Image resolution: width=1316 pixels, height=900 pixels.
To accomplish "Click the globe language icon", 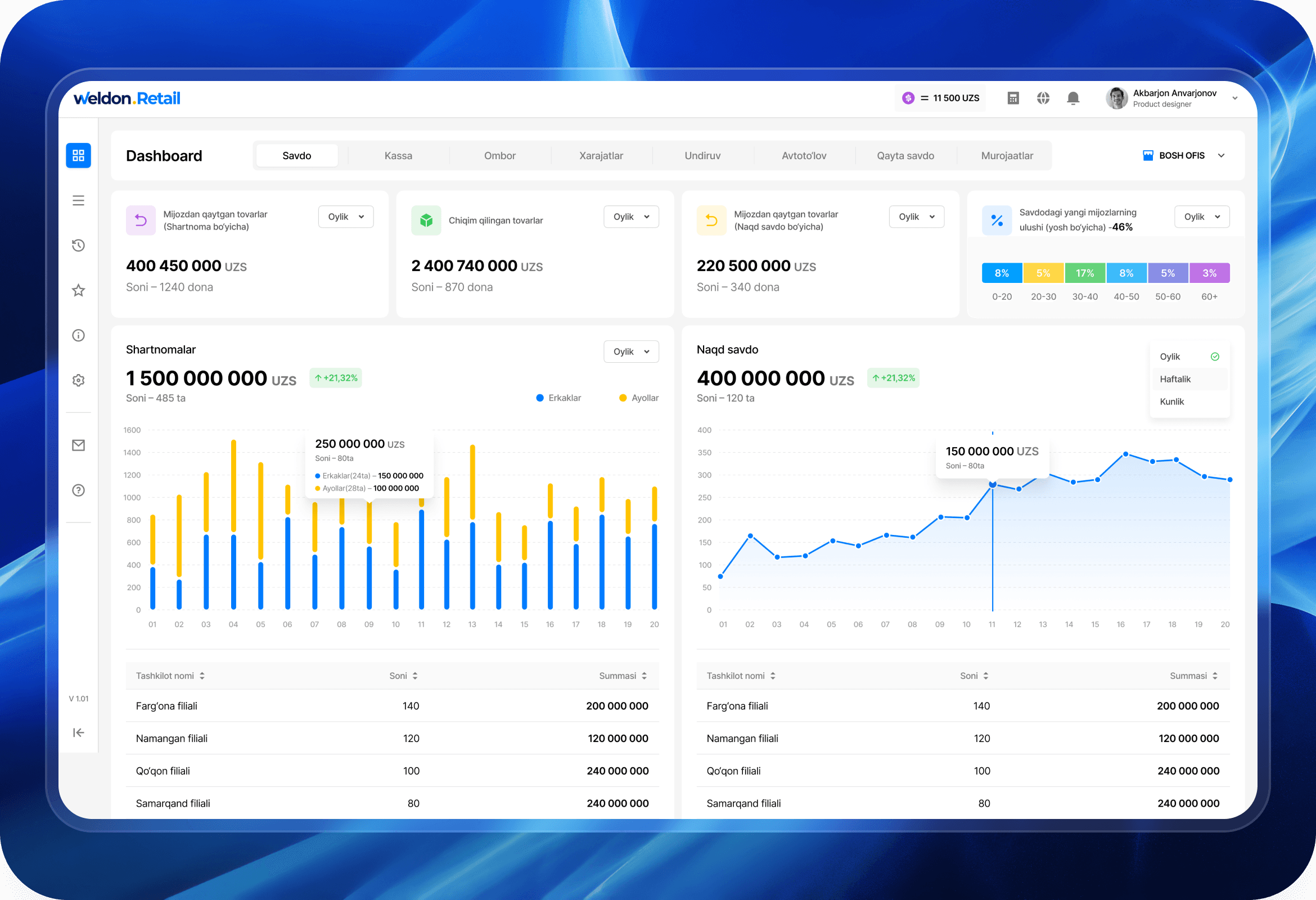I will tap(1043, 98).
